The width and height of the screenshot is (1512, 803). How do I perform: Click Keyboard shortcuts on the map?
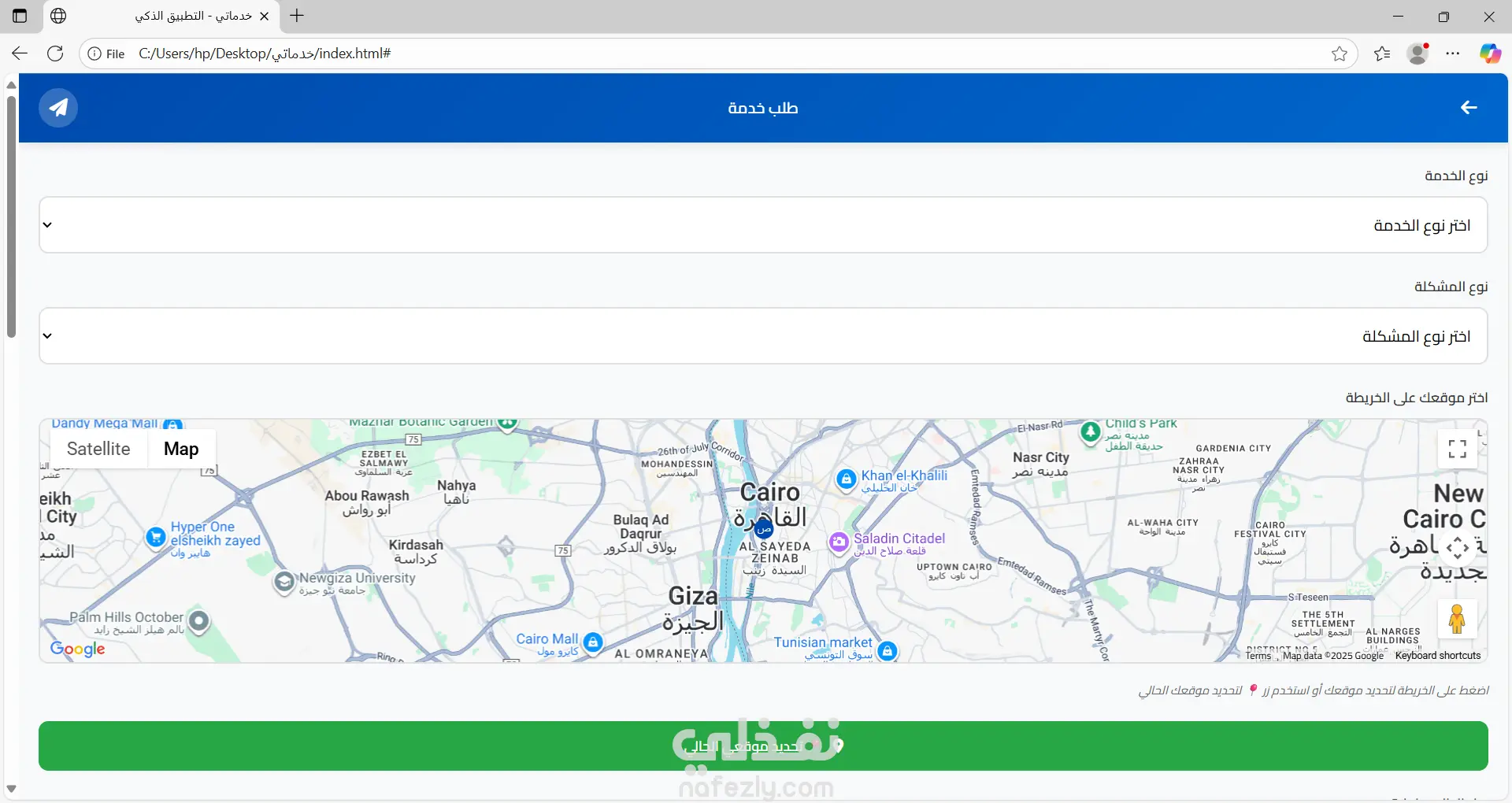pyautogui.click(x=1438, y=656)
